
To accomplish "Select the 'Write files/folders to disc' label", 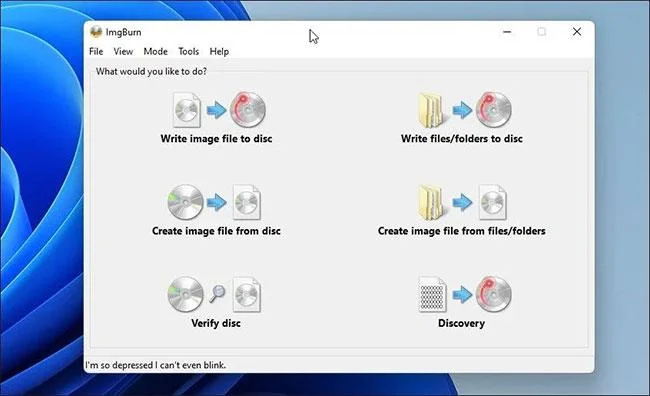I will (462, 138).
